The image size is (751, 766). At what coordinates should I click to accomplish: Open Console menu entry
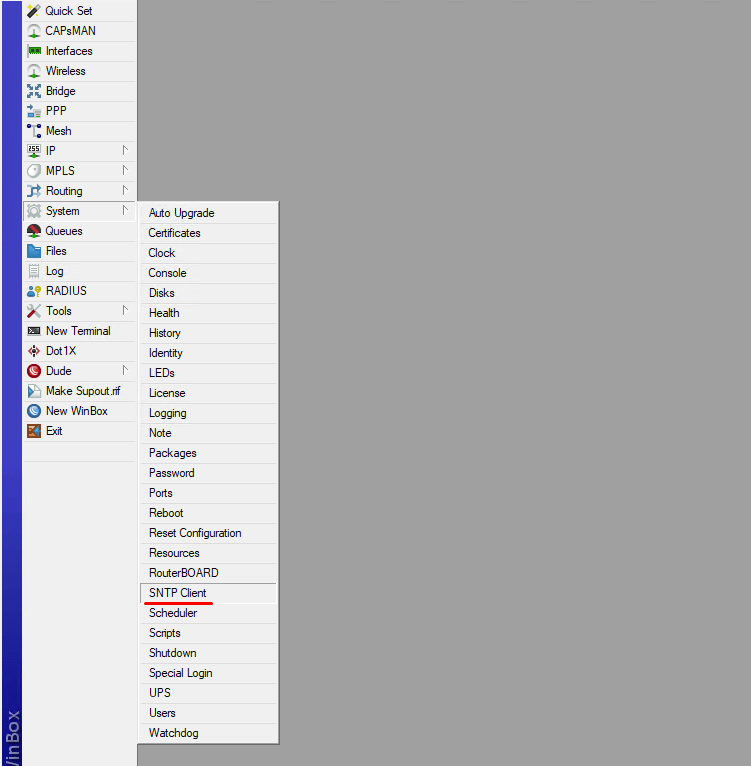point(208,273)
